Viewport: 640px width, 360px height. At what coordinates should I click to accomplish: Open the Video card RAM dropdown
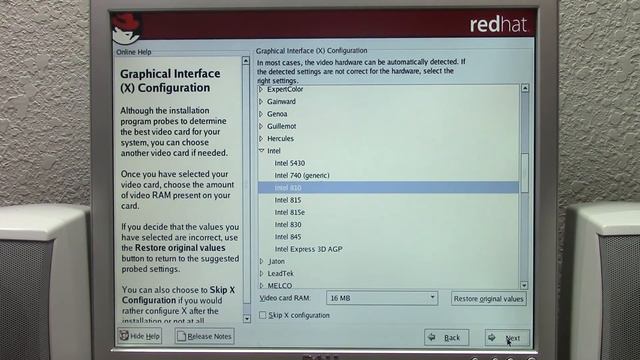382,298
